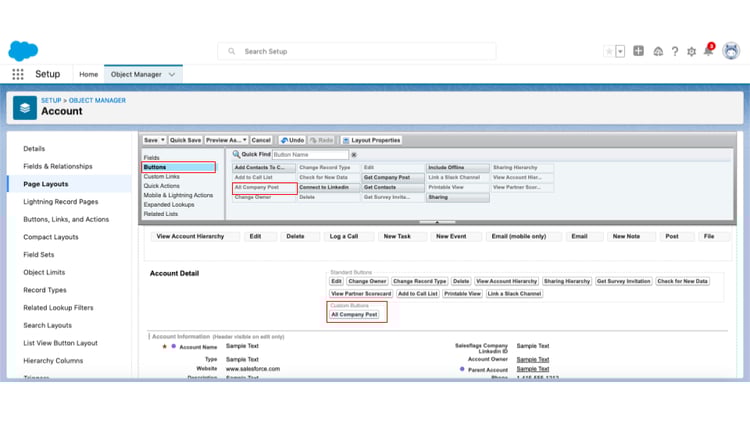Click the Undo toolbar button
This screenshot has width=750, height=421.
(x=292, y=140)
